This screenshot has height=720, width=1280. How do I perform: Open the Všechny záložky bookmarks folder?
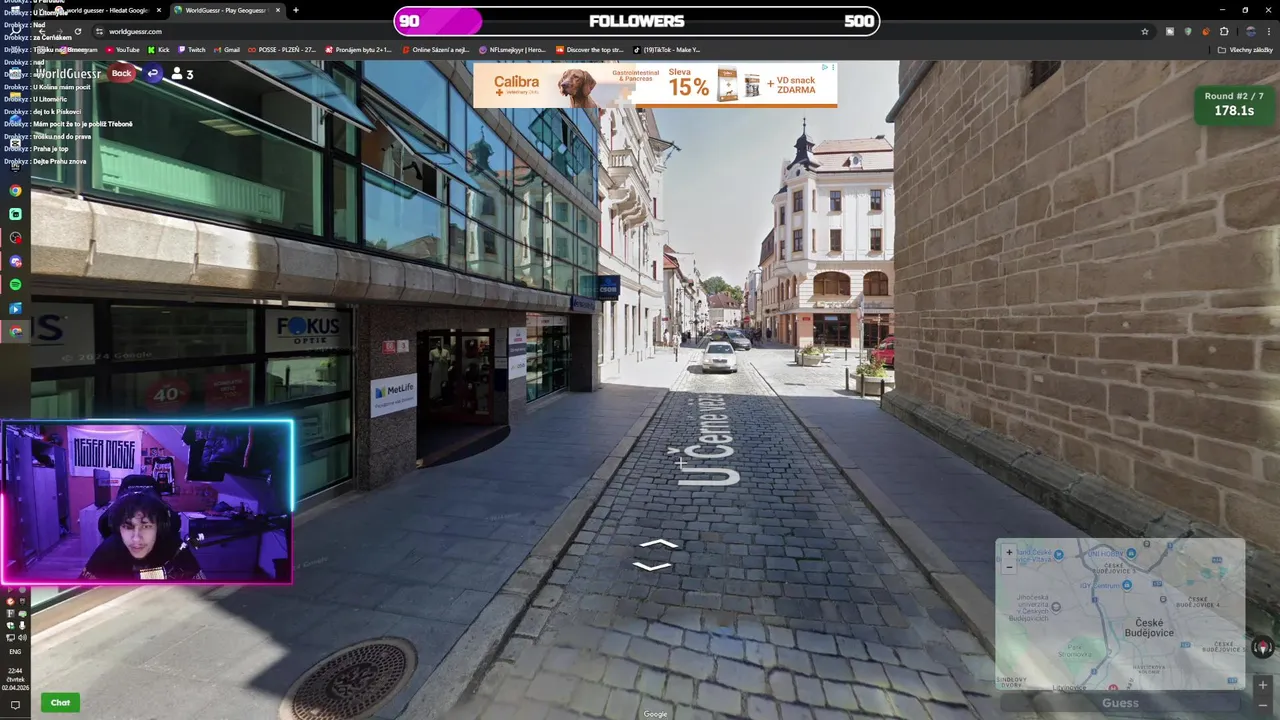(1245, 49)
